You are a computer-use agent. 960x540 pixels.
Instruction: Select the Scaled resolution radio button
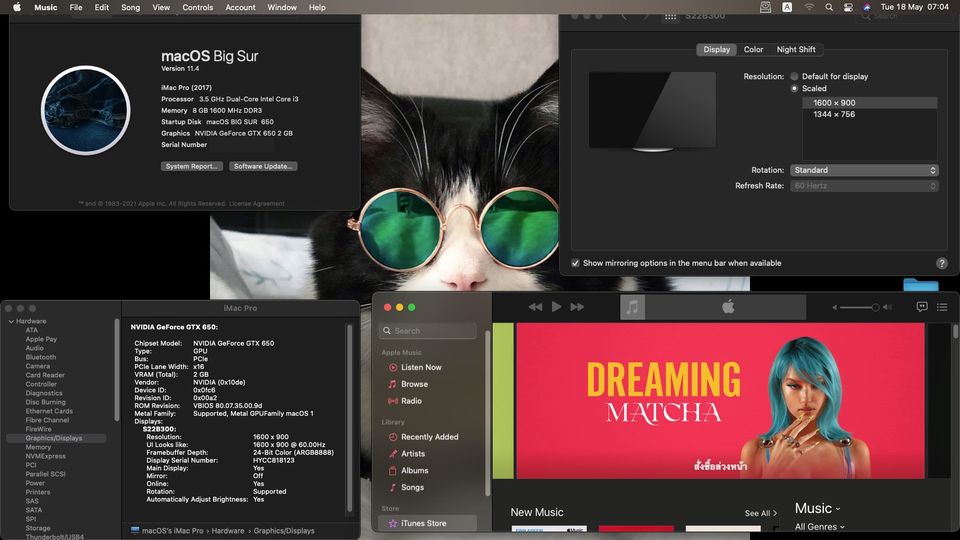click(794, 88)
